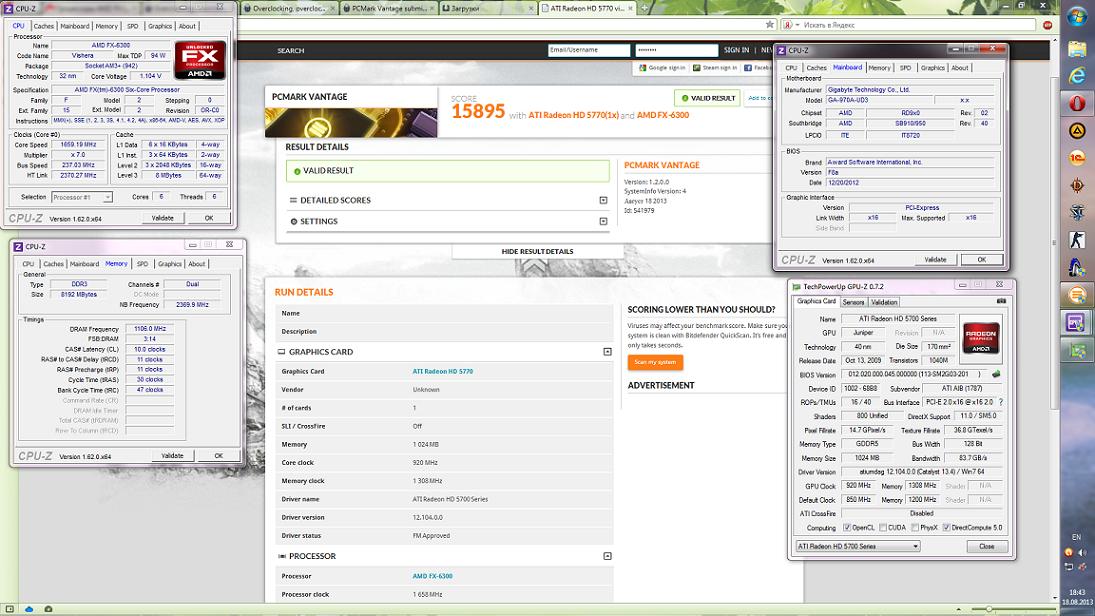Open the search engine dropdown arrow
Image resolution: width=1095 pixels, height=616 pixels.
coord(797,25)
